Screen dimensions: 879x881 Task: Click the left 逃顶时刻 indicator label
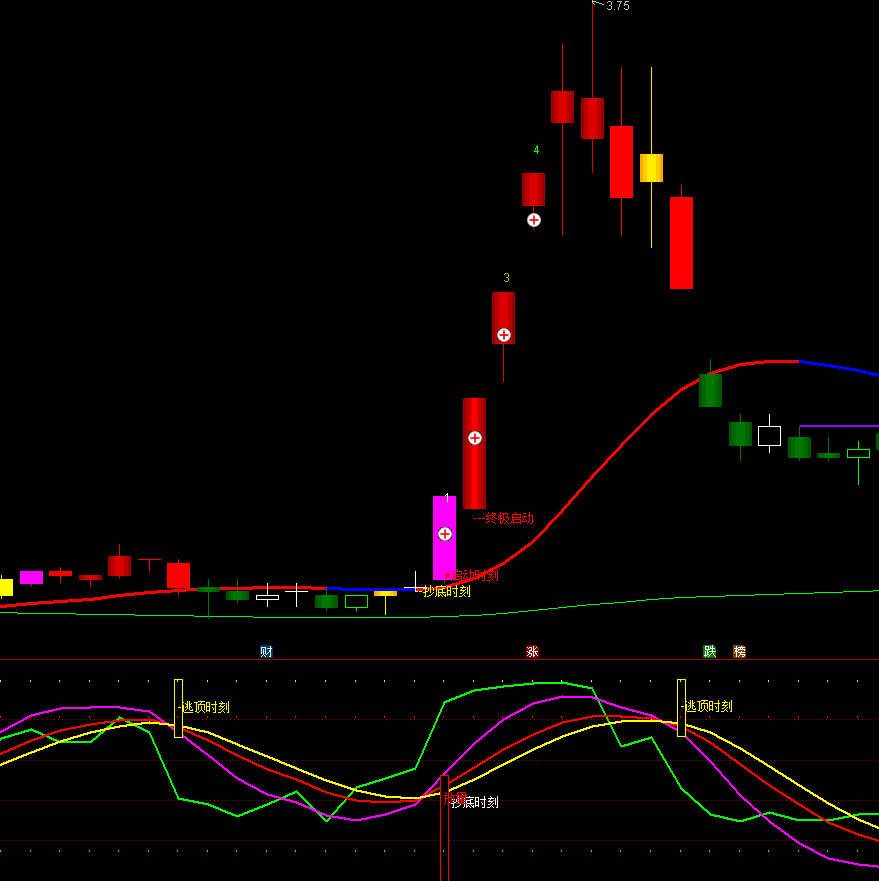(206, 707)
